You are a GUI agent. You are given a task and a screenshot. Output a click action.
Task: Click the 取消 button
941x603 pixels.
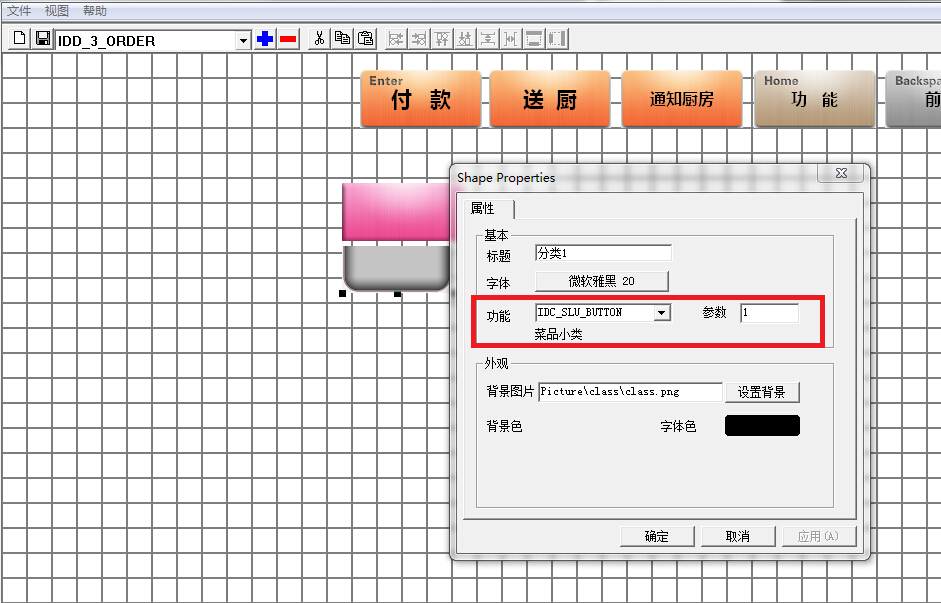point(738,536)
